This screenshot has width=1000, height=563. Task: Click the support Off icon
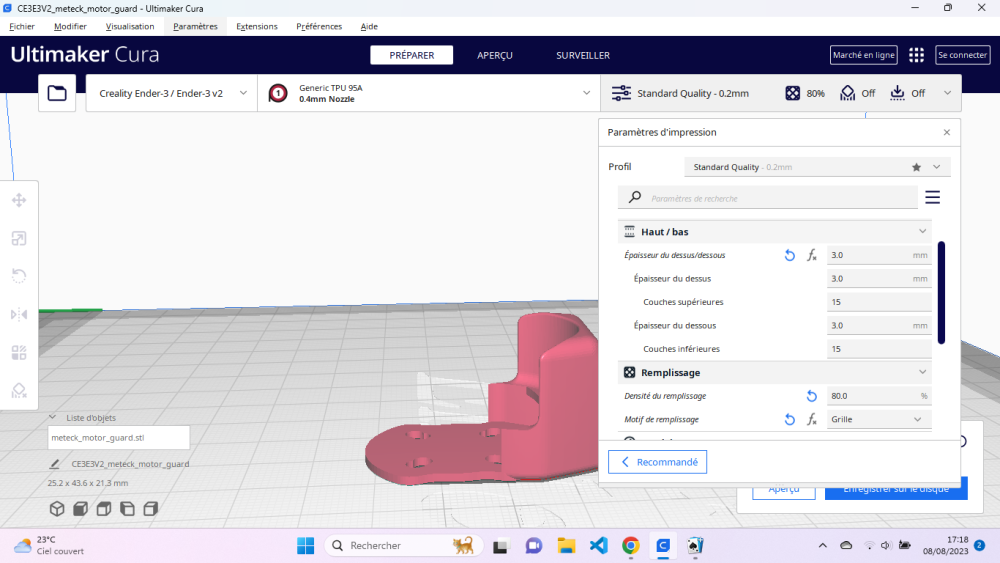point(847,93)
